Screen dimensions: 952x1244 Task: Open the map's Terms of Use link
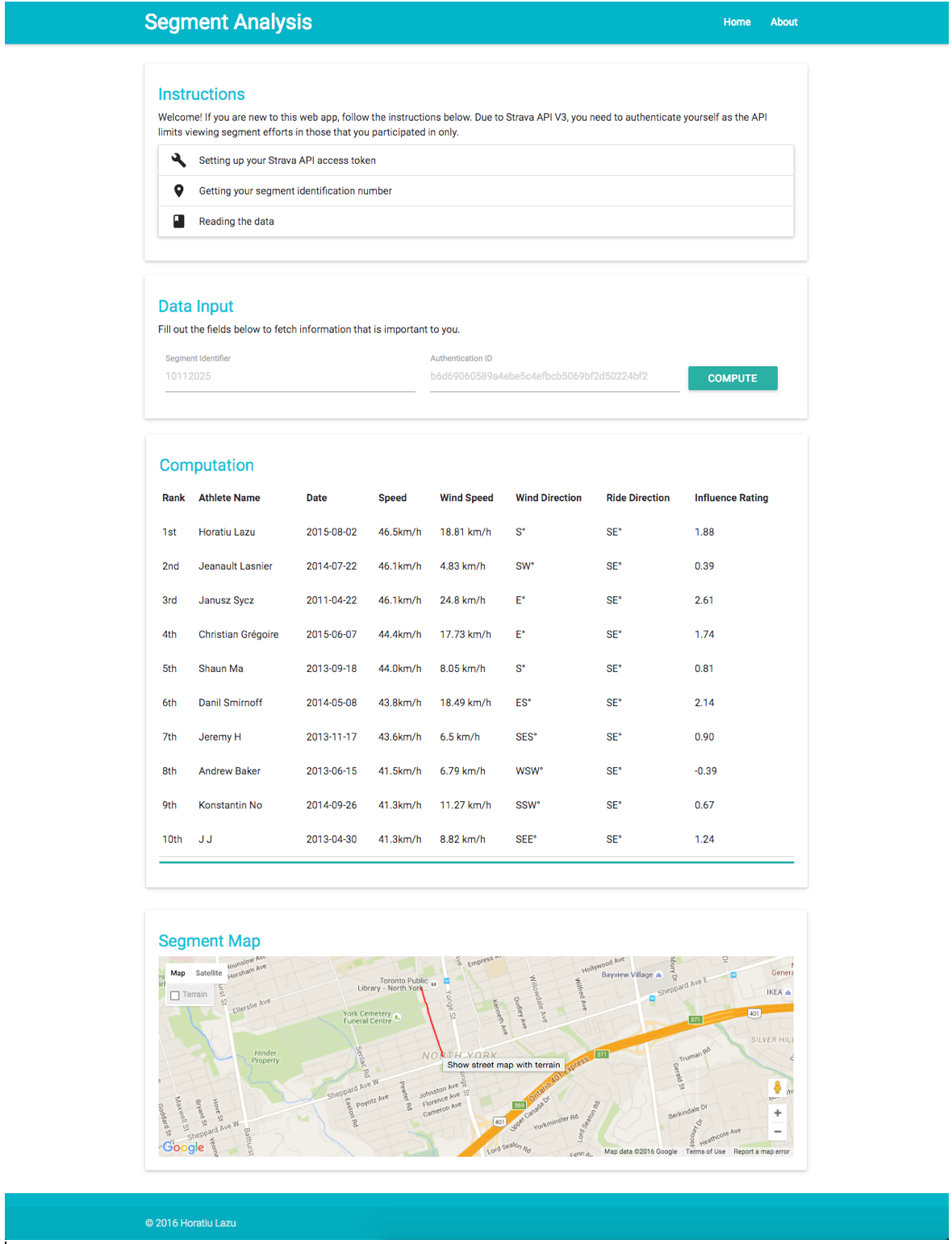[705, 1151]
